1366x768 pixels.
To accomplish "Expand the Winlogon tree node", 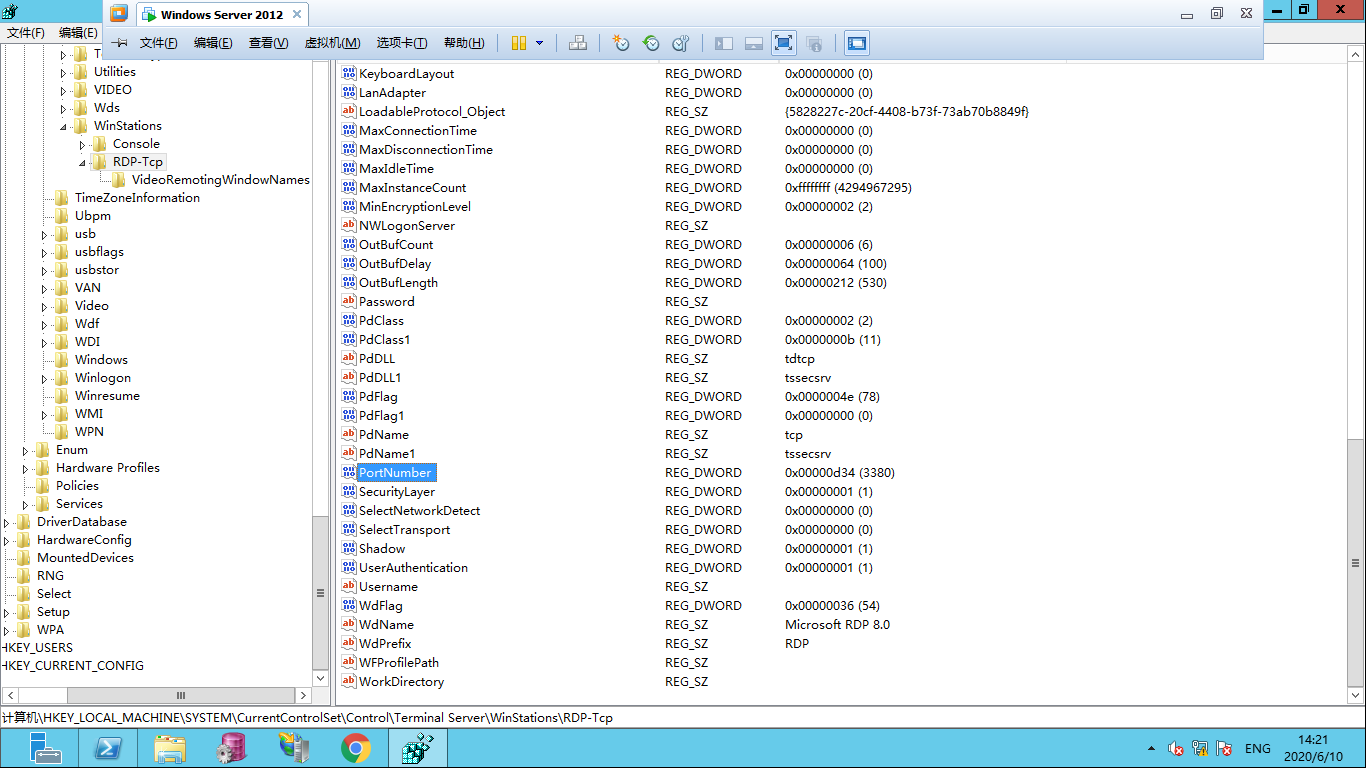I will coord(45,378).
